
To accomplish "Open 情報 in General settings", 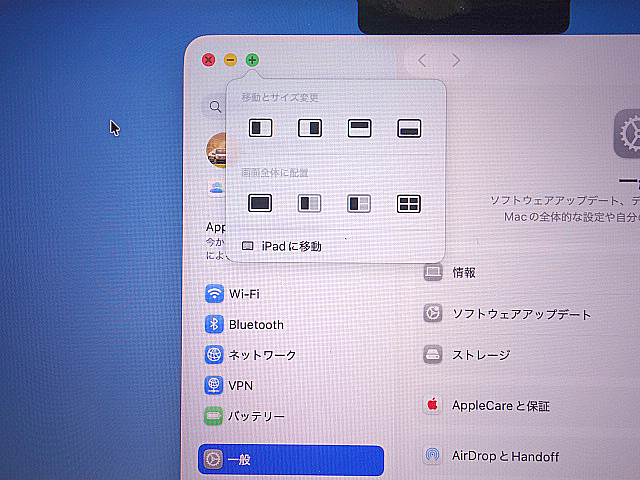I will [463, 272].
